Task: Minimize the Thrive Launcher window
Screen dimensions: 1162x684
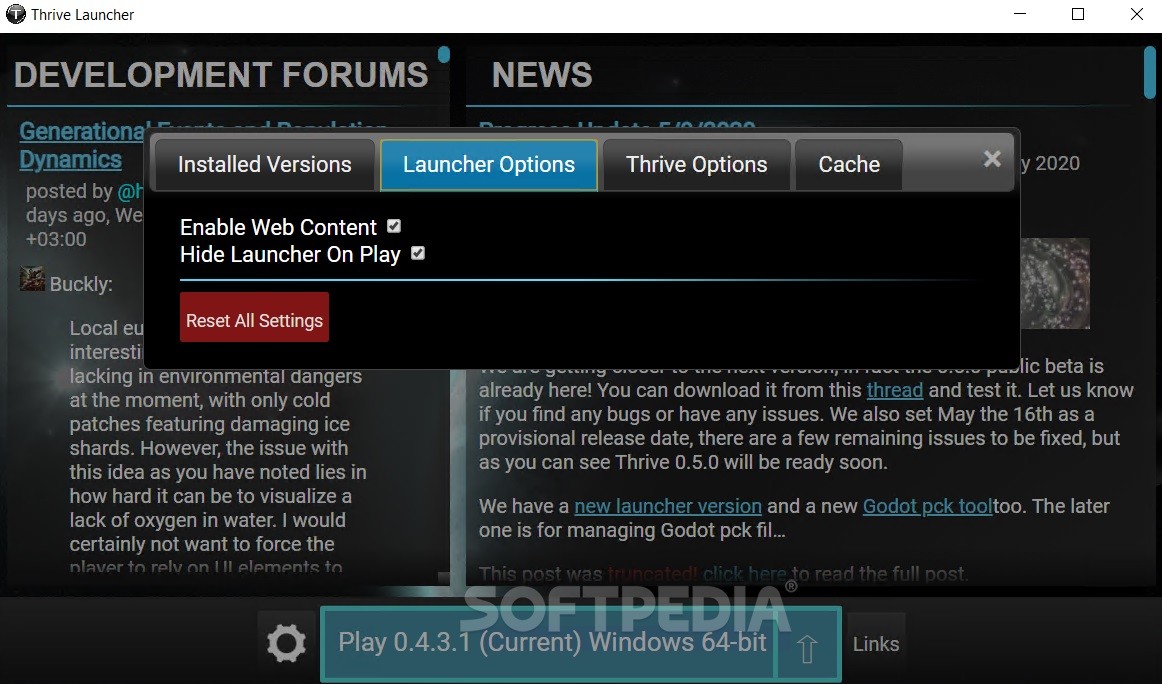Action: (1020, 15)
